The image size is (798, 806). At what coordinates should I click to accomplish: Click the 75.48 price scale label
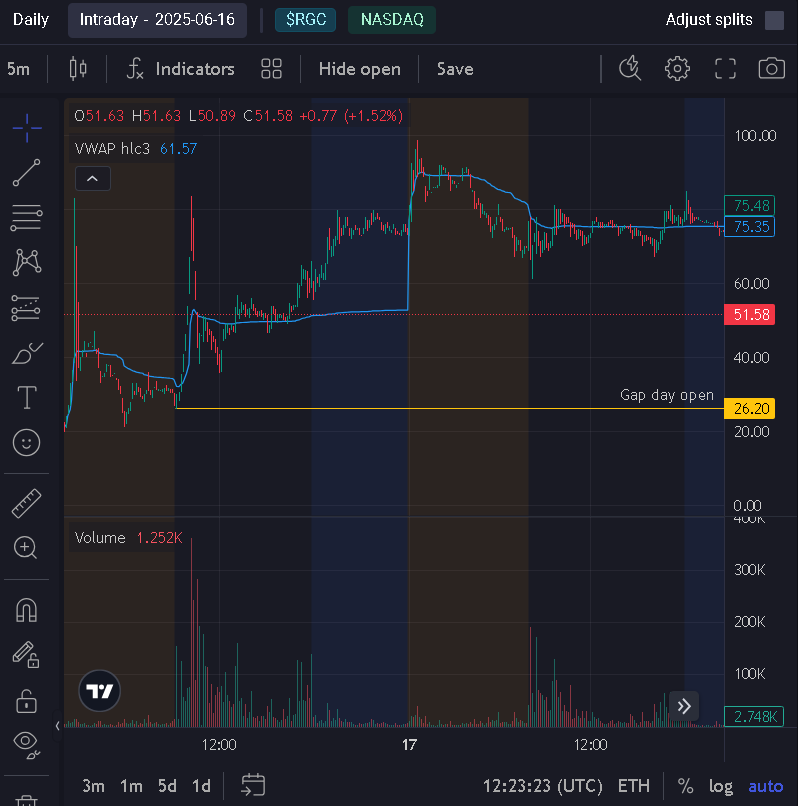[749, 206]
